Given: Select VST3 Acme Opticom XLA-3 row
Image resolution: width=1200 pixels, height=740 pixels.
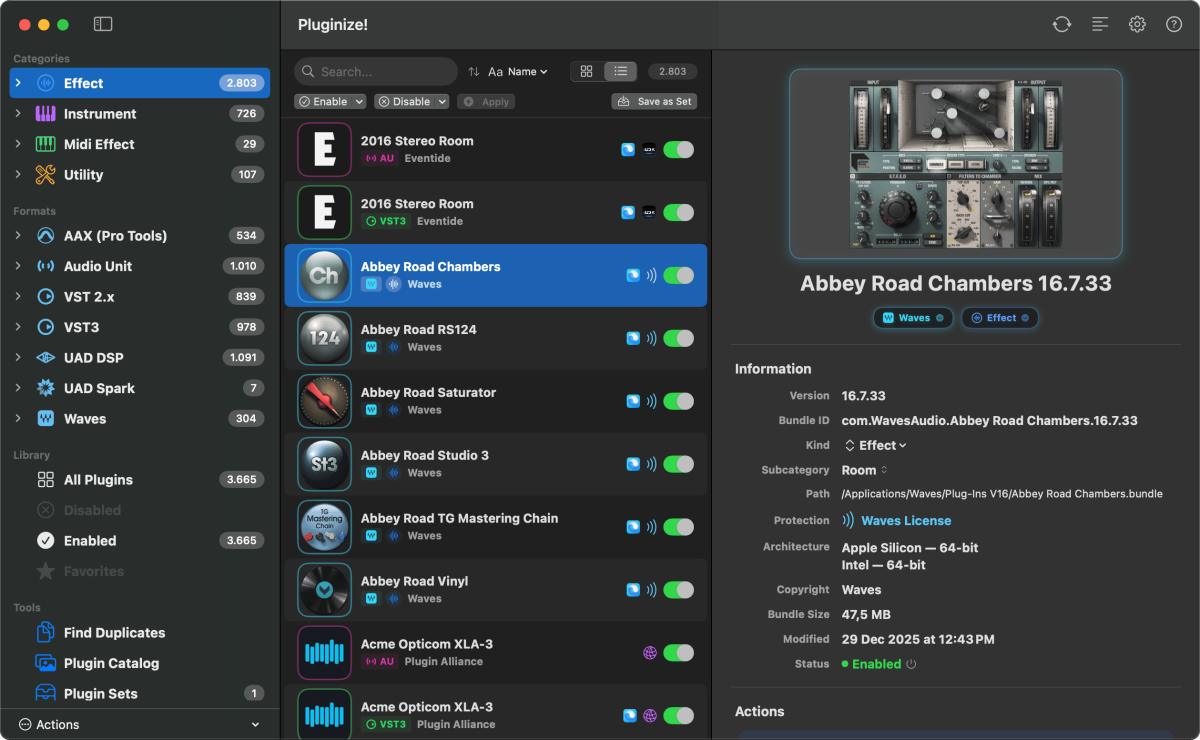Looking at the screenshot, I should click(496, 712).
